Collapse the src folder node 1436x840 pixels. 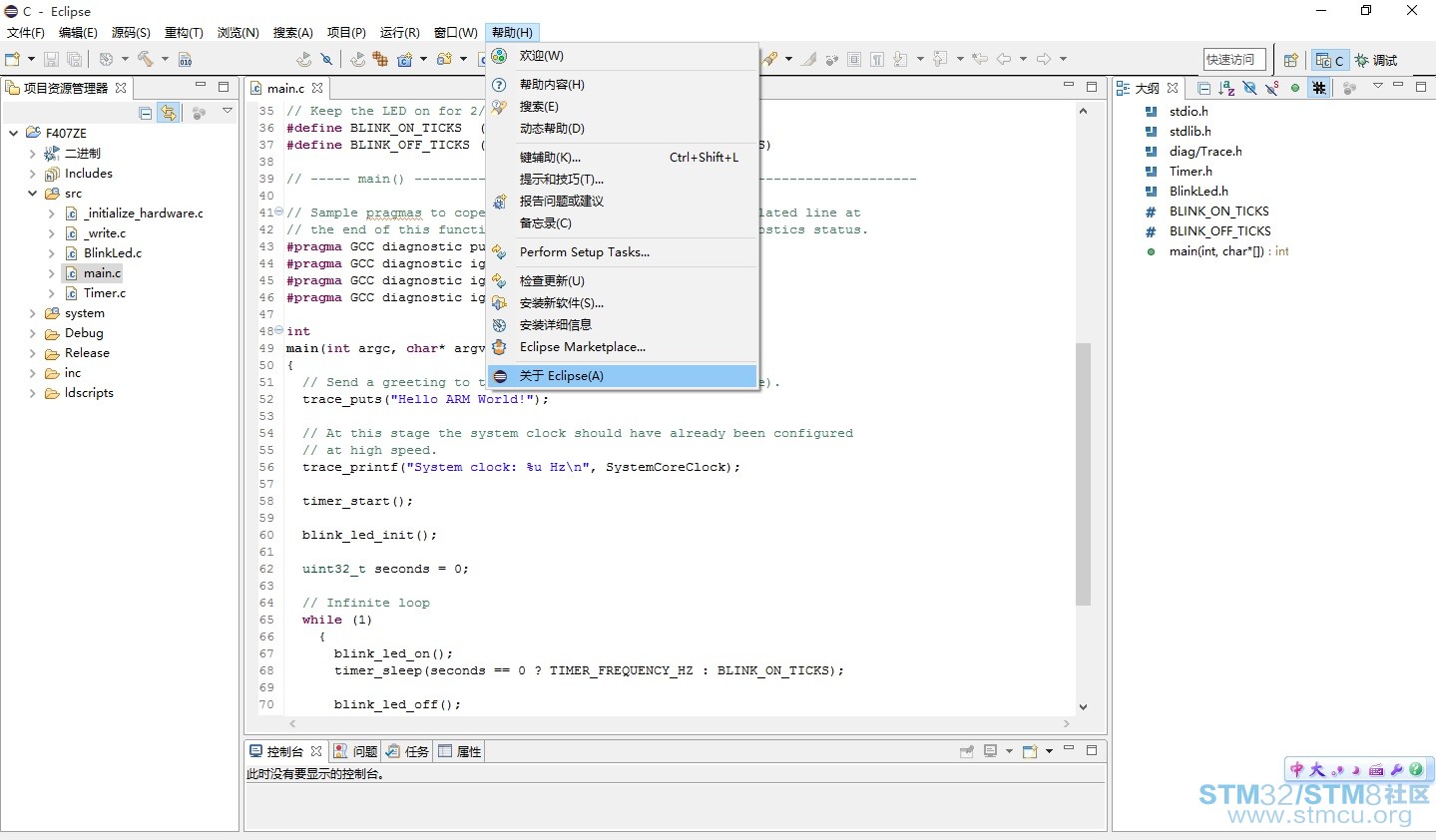tap(33, 194)
